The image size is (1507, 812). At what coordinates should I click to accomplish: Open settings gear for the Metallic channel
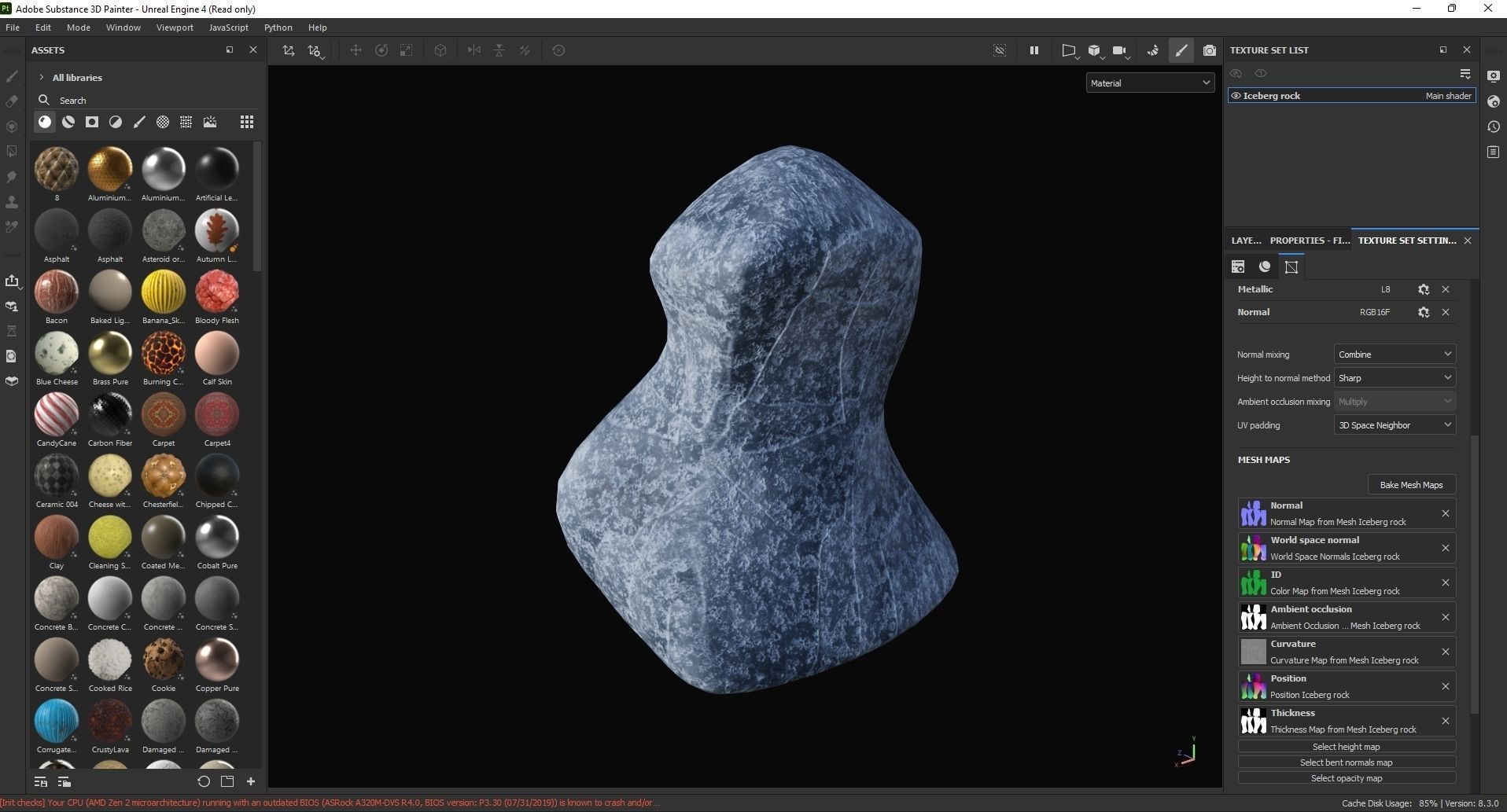click(1424, 289)
